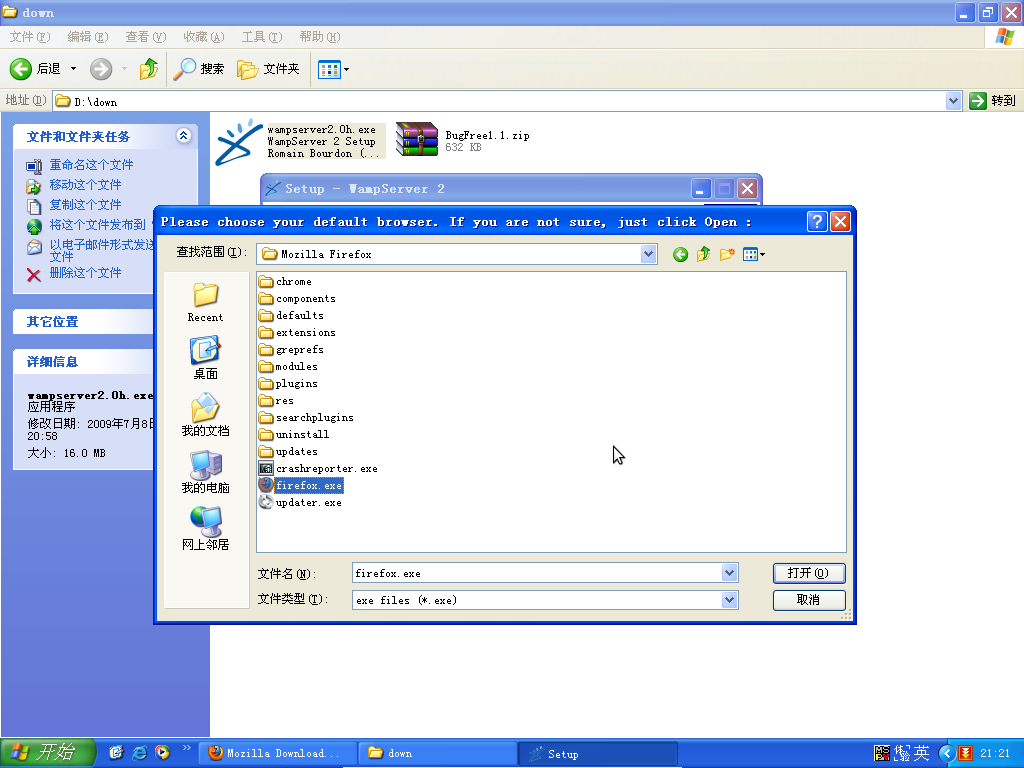The height and width of the screenshot is (768, 1024).
Task: Select the uninstall folder
Action: [x=294, y=434]
